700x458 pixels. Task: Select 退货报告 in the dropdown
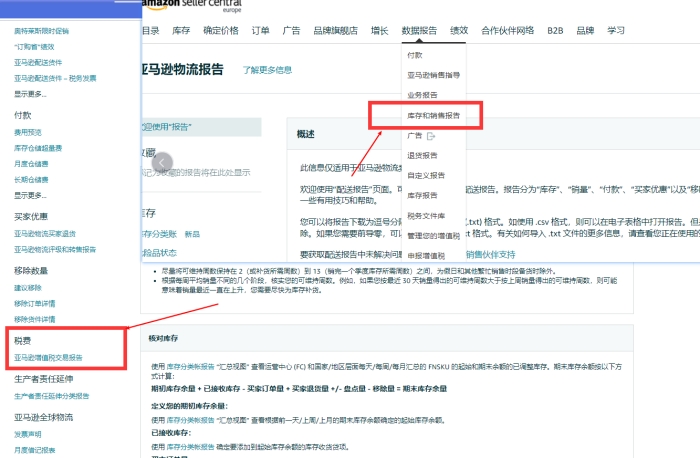point(422,155)
